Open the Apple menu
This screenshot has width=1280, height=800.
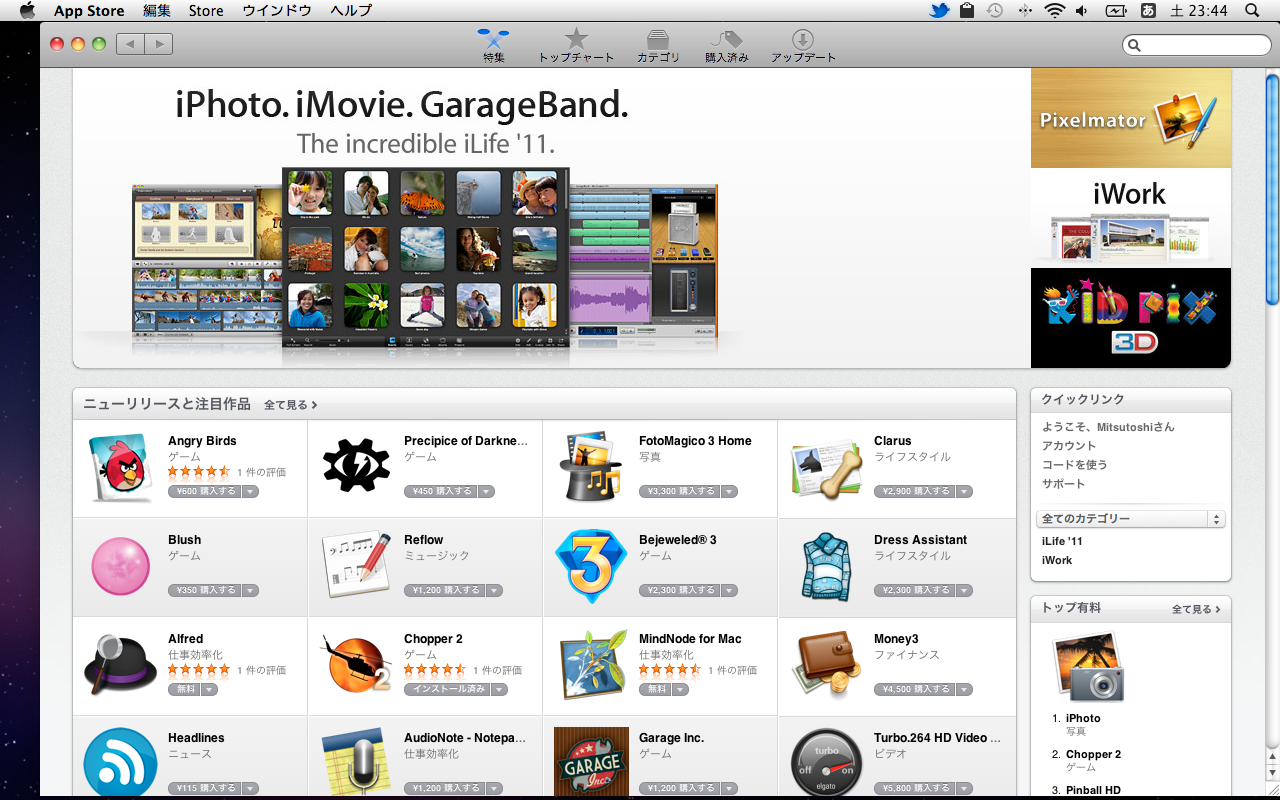tap(27, 11)
